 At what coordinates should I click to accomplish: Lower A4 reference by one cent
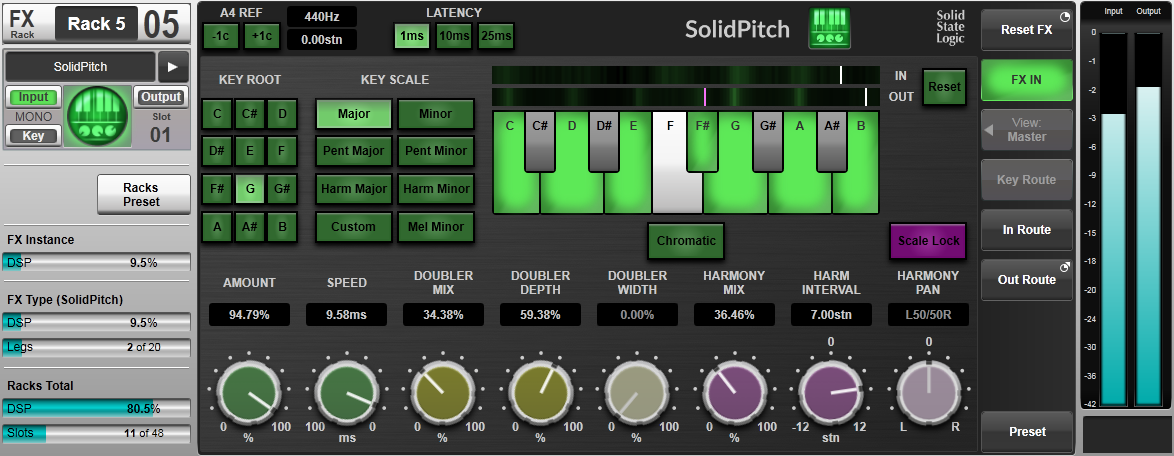221,36
